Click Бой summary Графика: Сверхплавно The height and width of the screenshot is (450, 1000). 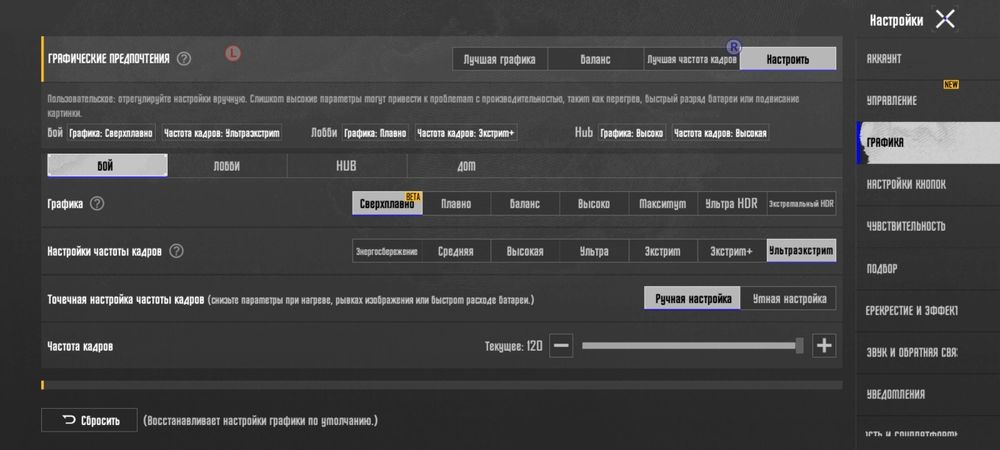tap(111, 133)
